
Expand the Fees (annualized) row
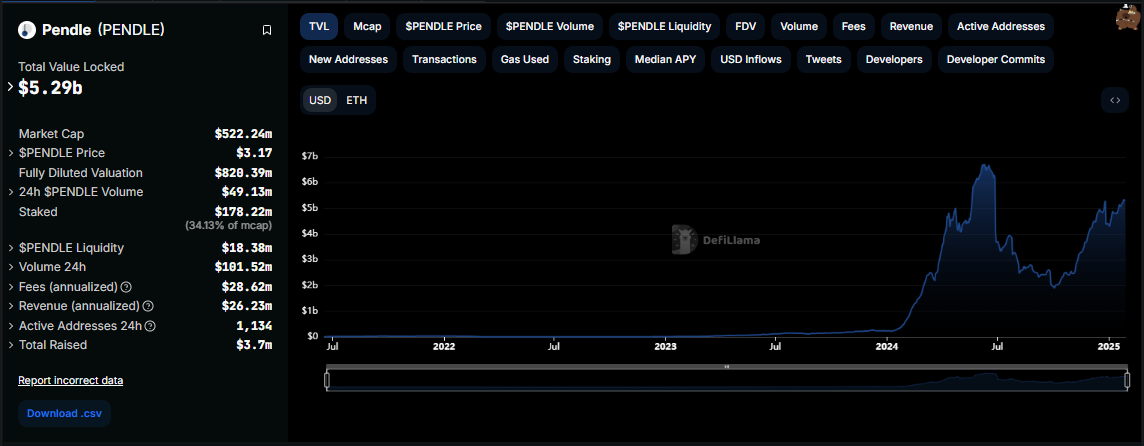pyautogui.click(x=10, y=287)
